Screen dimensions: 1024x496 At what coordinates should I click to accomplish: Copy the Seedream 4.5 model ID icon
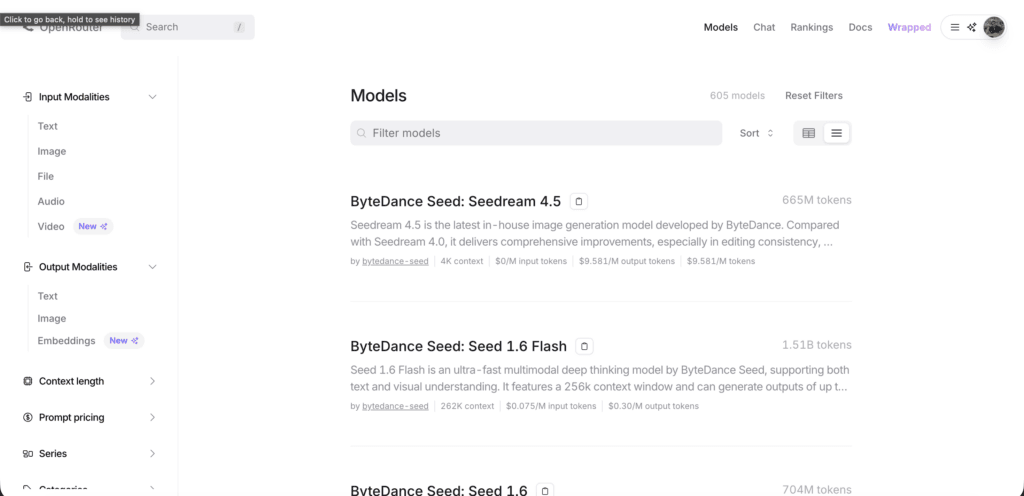coord(579,201)
